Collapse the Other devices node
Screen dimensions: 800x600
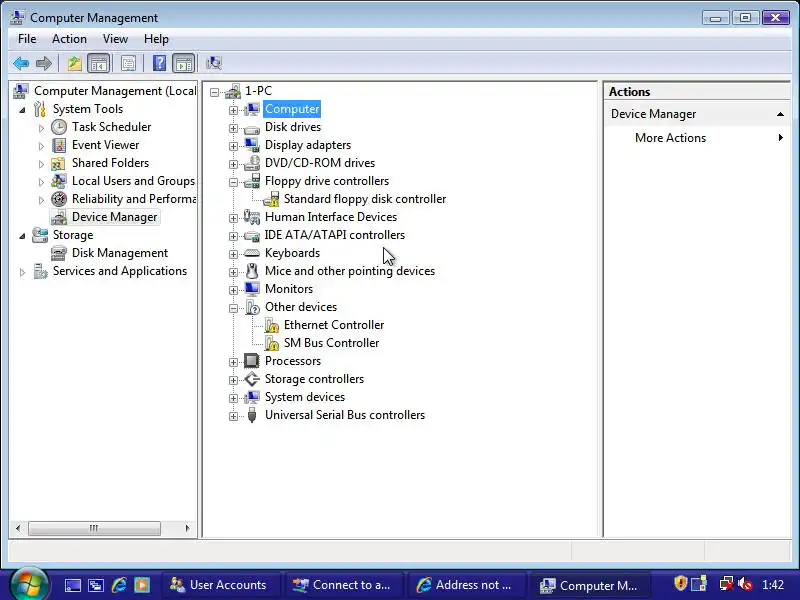[x=233, y=308]
